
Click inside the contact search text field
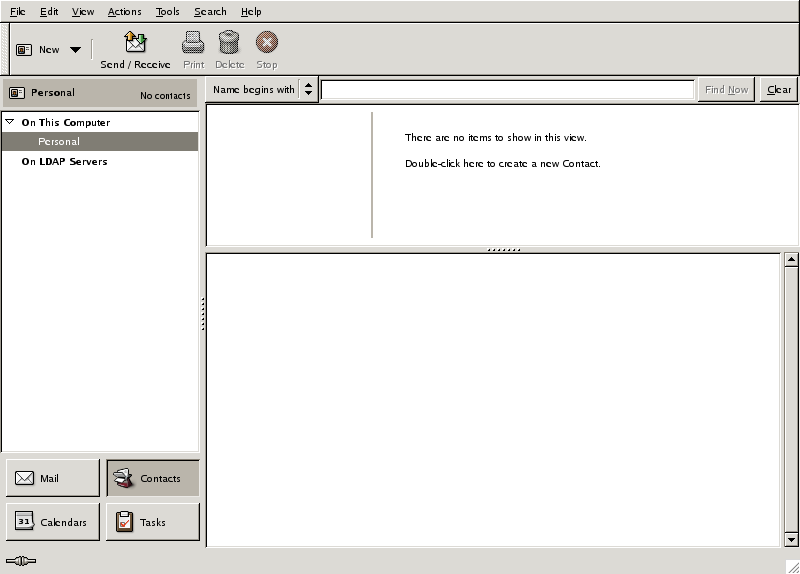coord(507,90)
